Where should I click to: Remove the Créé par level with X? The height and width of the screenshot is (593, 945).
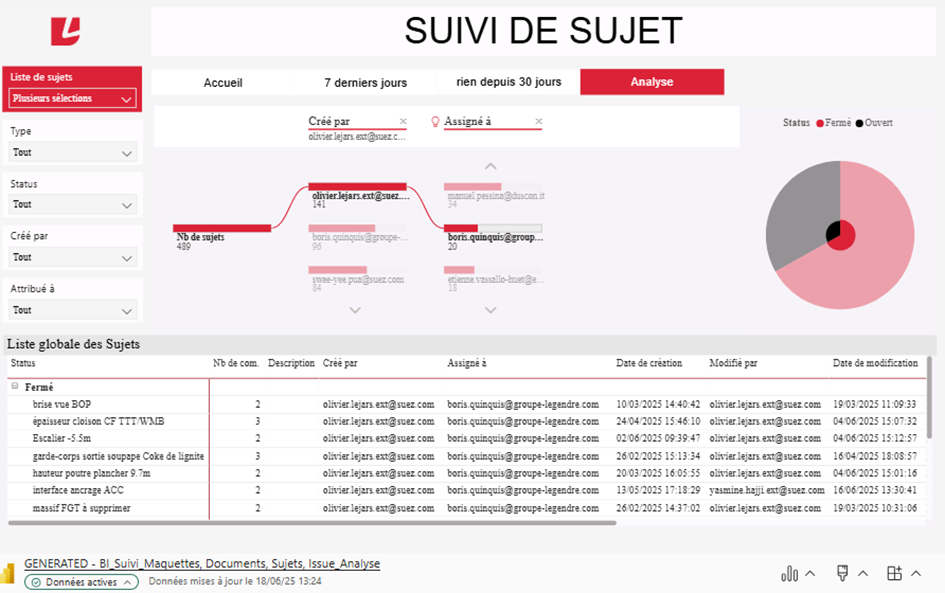point(403,121)
